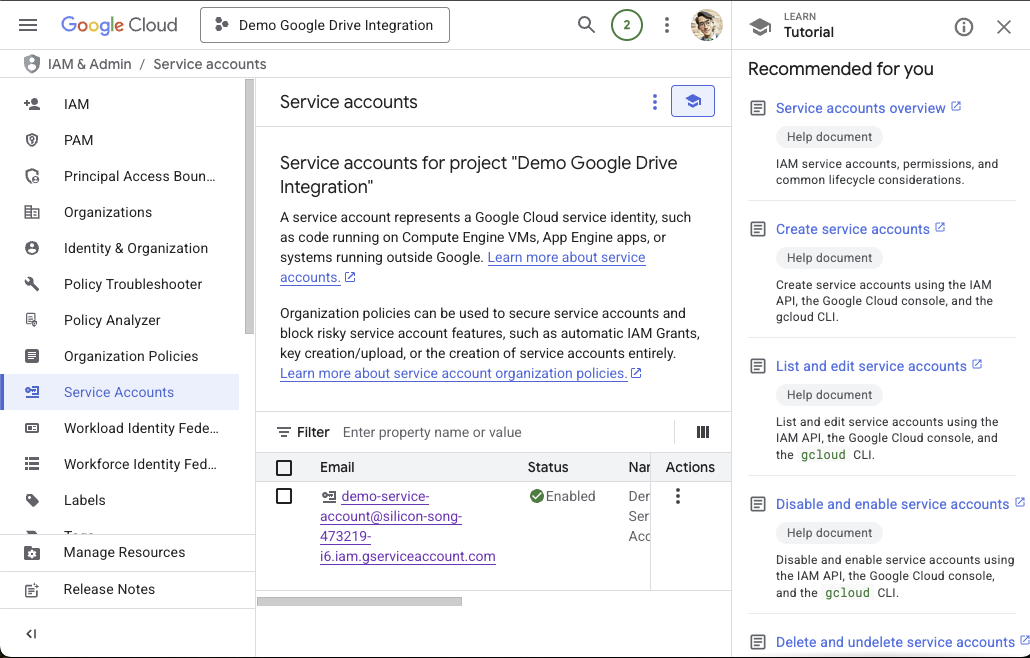Open the demo-service-account email link
Viewport: 1030px width, 658px height.
407,526
